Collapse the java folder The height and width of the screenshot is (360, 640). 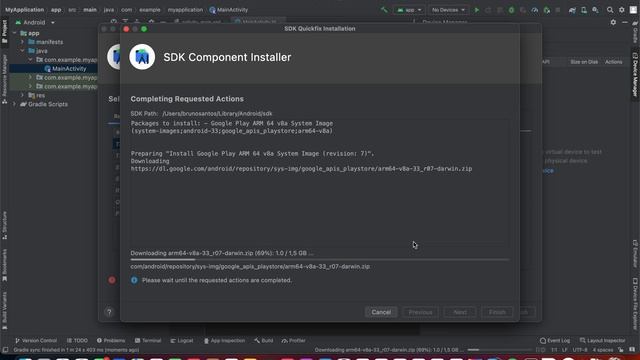(22, 51)
